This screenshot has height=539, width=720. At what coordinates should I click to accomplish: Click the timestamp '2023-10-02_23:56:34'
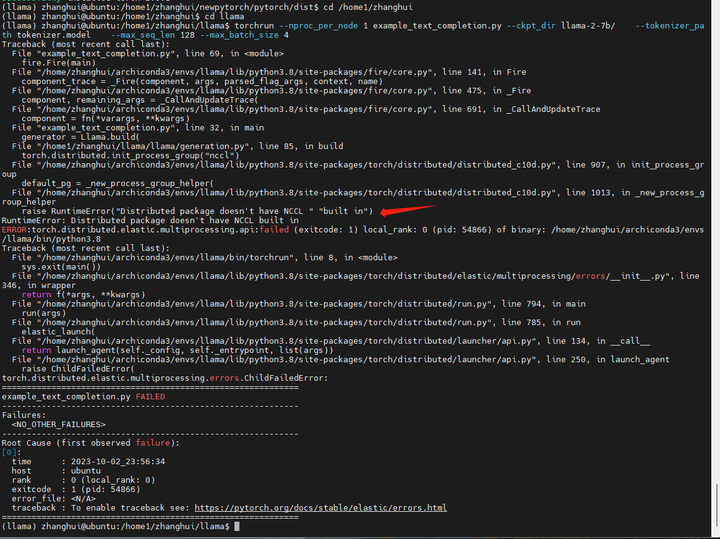point(118,461)
